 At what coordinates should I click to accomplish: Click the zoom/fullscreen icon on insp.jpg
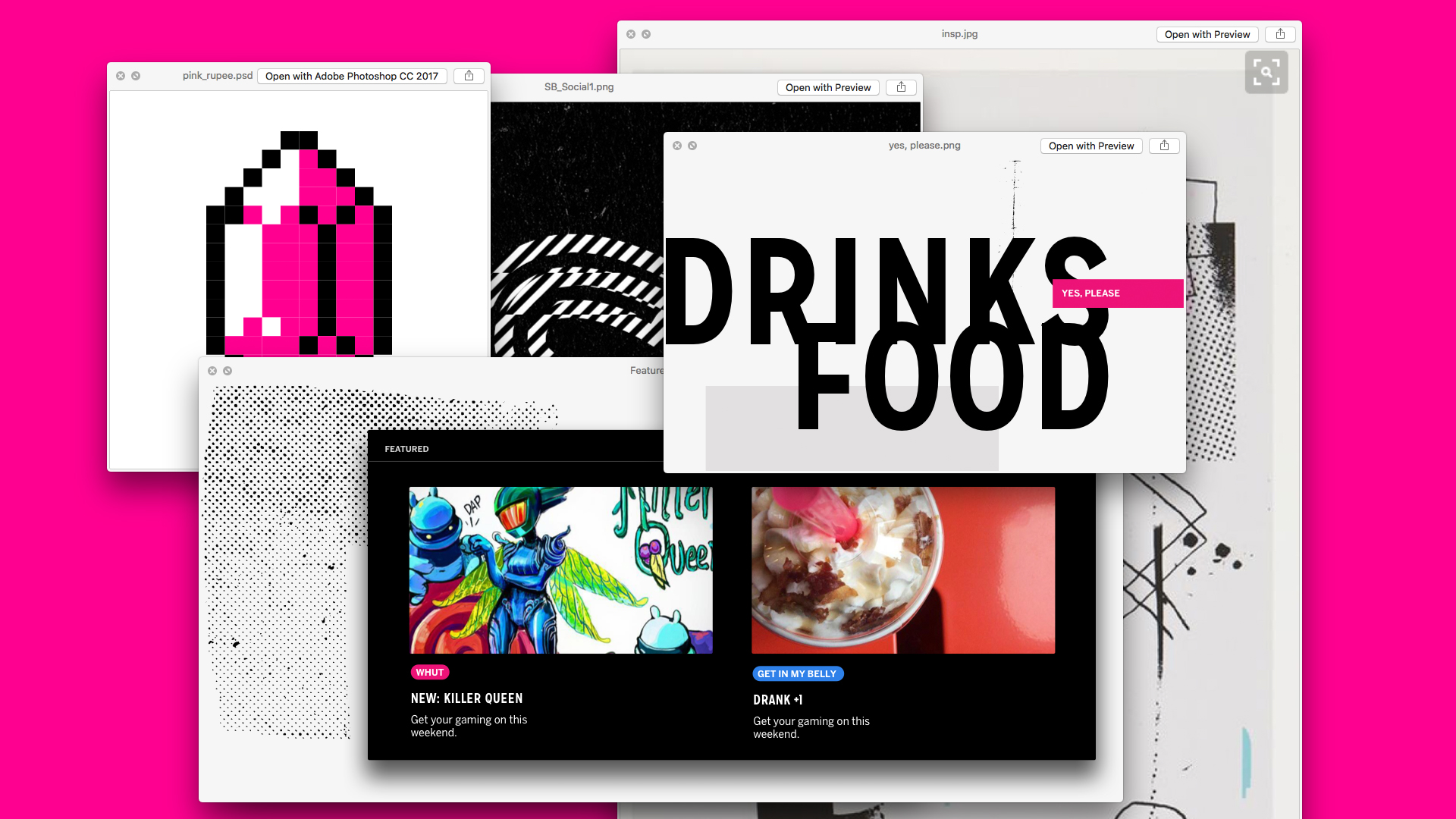tap(1266, 72)
